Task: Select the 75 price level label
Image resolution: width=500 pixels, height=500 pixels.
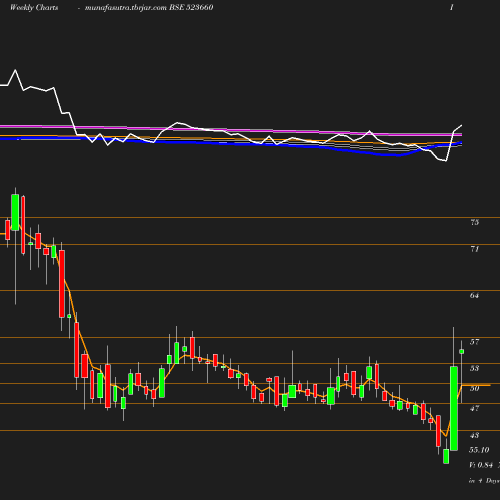Action: pos(475,222)
